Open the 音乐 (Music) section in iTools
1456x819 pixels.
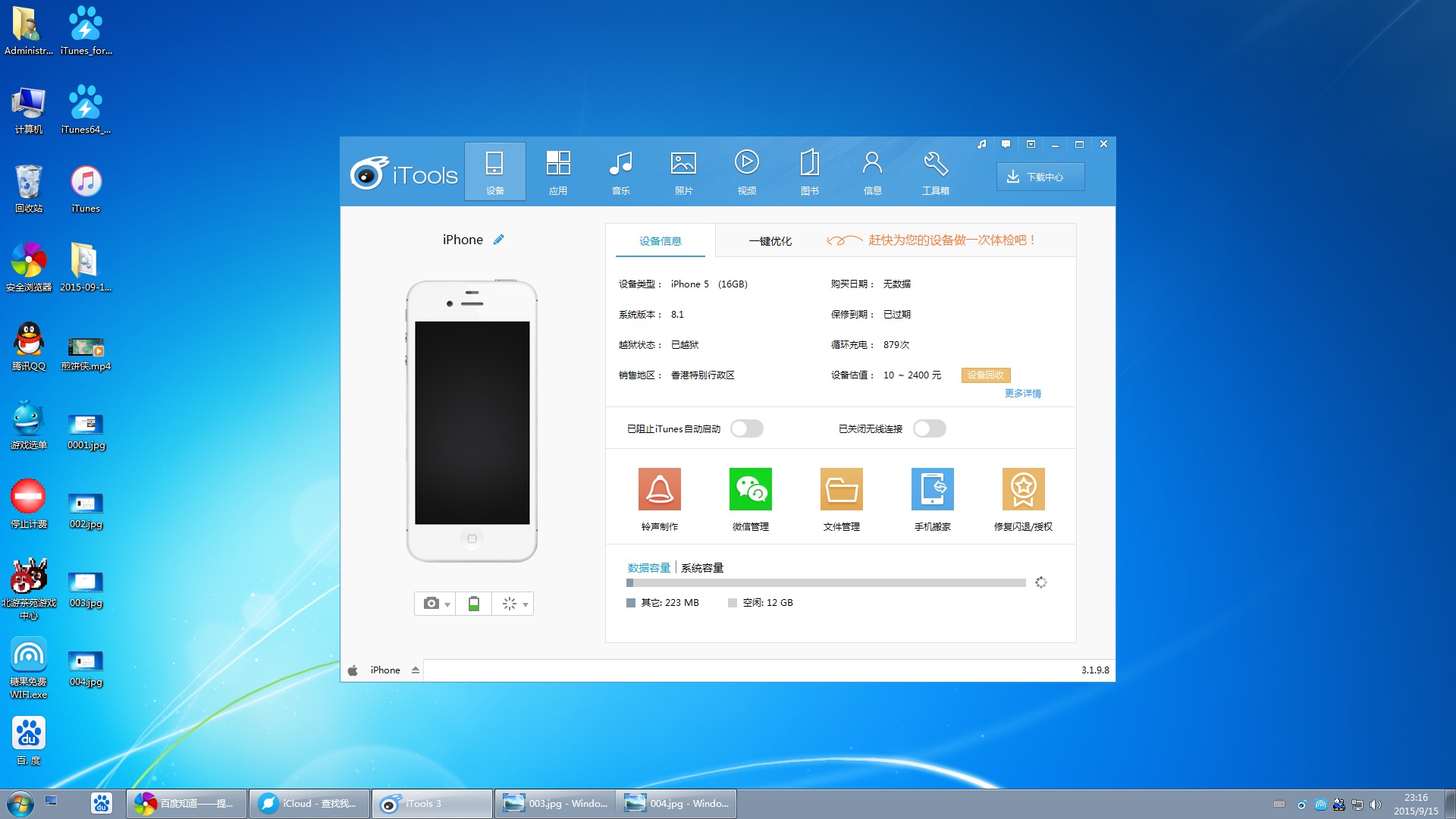[621, 171]
